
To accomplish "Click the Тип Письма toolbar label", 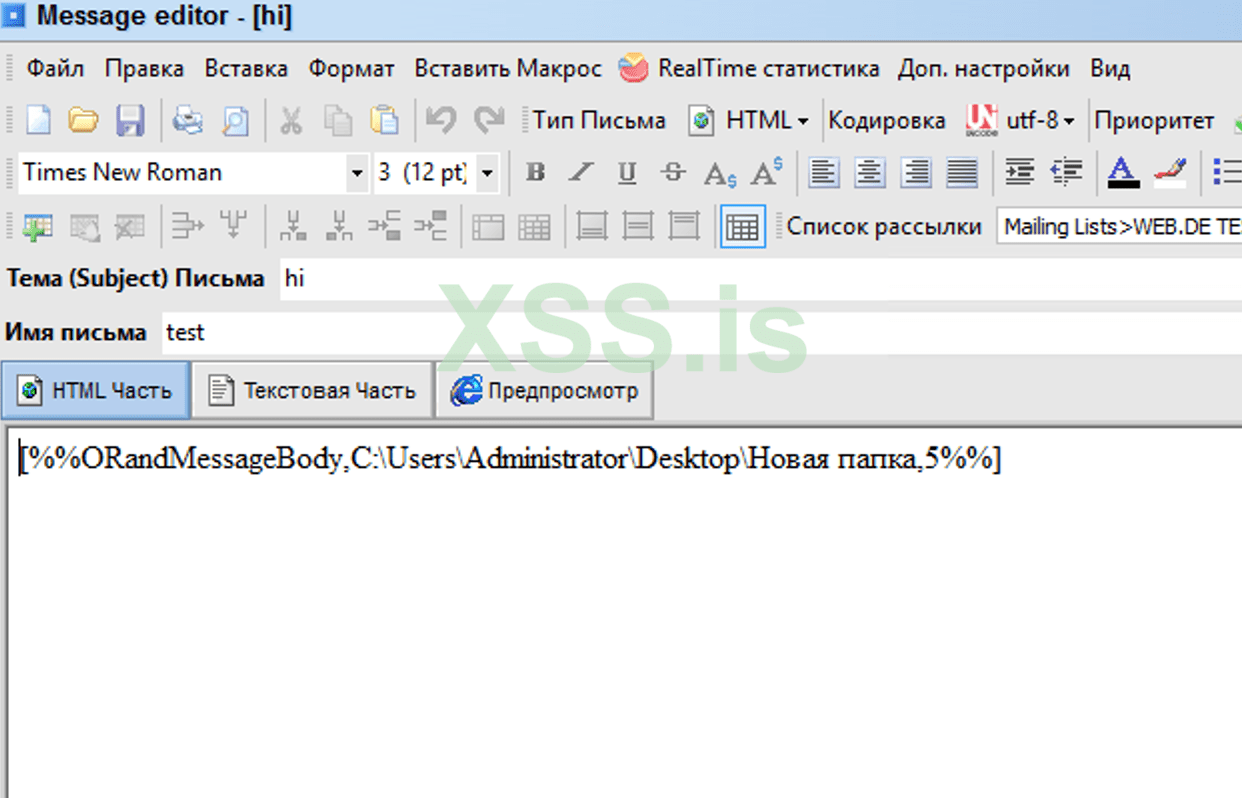I will (x=599, y=121).
